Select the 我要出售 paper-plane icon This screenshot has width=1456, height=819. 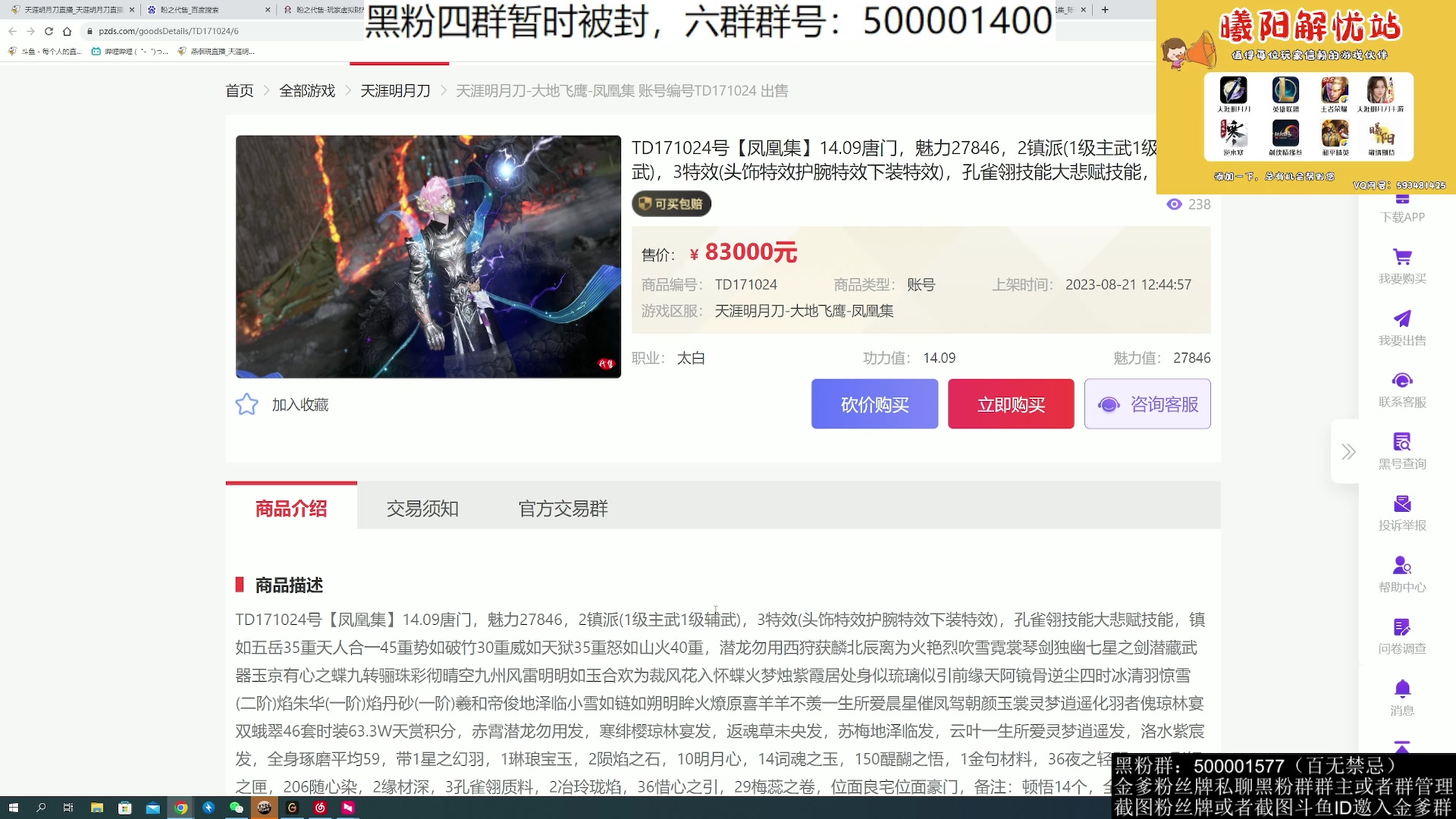pyautogui.click(x=1404, y=317)
